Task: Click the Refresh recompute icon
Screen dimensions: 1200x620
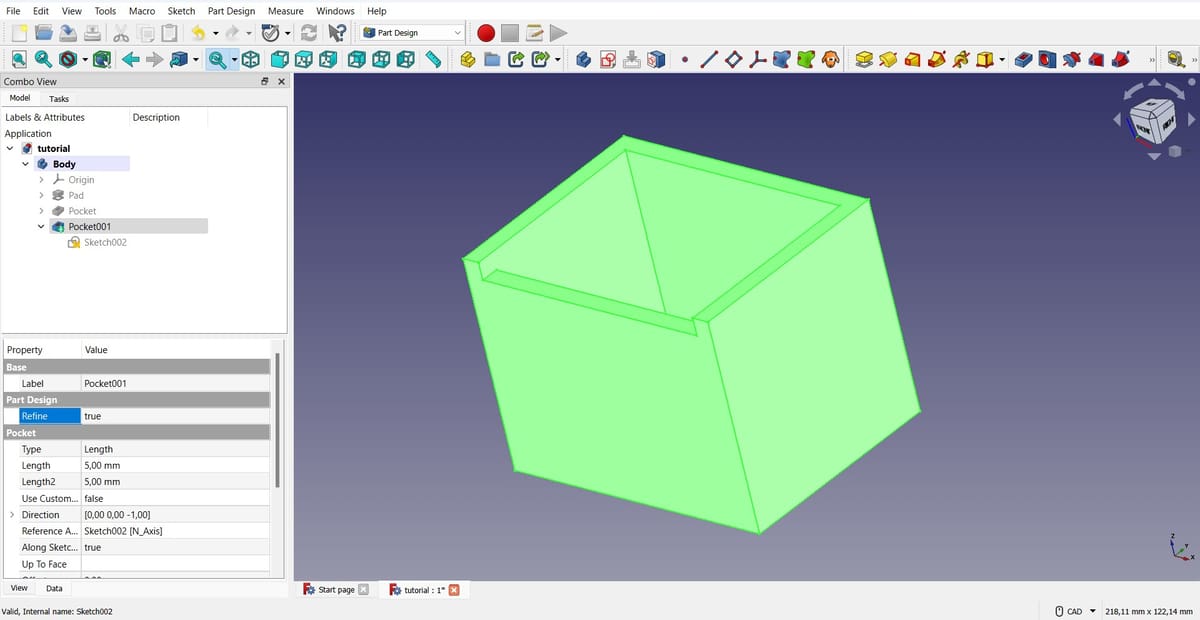Action: [x=309, y=33]
